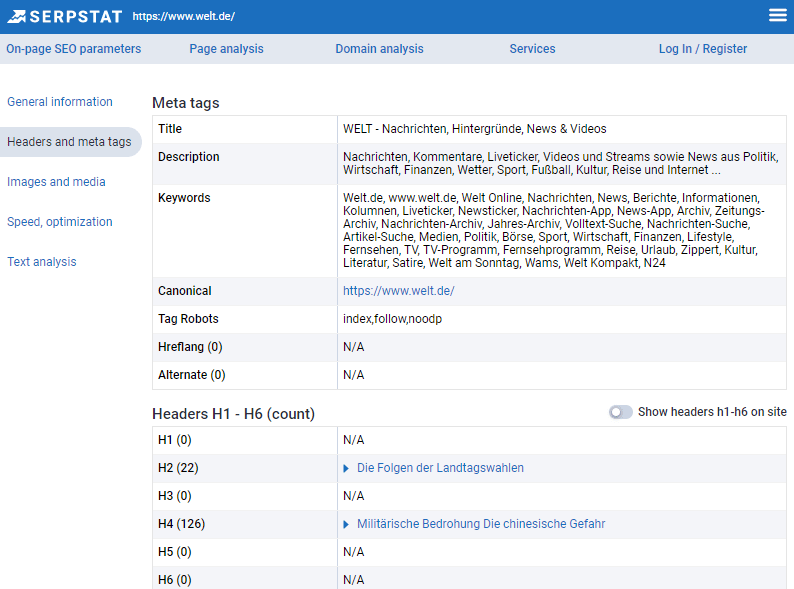Select General information in sidebar

60,102
